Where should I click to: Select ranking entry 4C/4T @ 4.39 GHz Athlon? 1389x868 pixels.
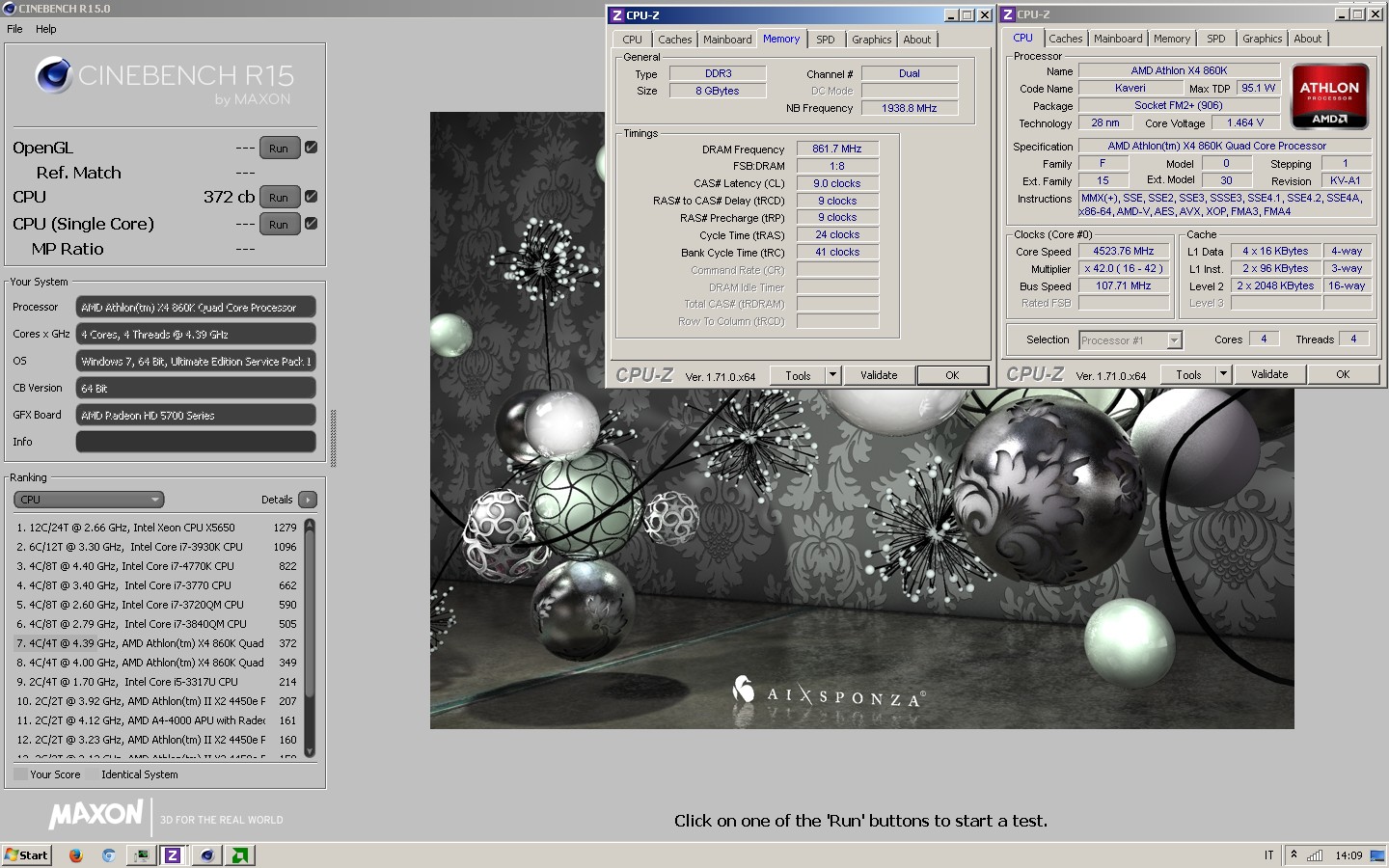(x=157, y=643)
